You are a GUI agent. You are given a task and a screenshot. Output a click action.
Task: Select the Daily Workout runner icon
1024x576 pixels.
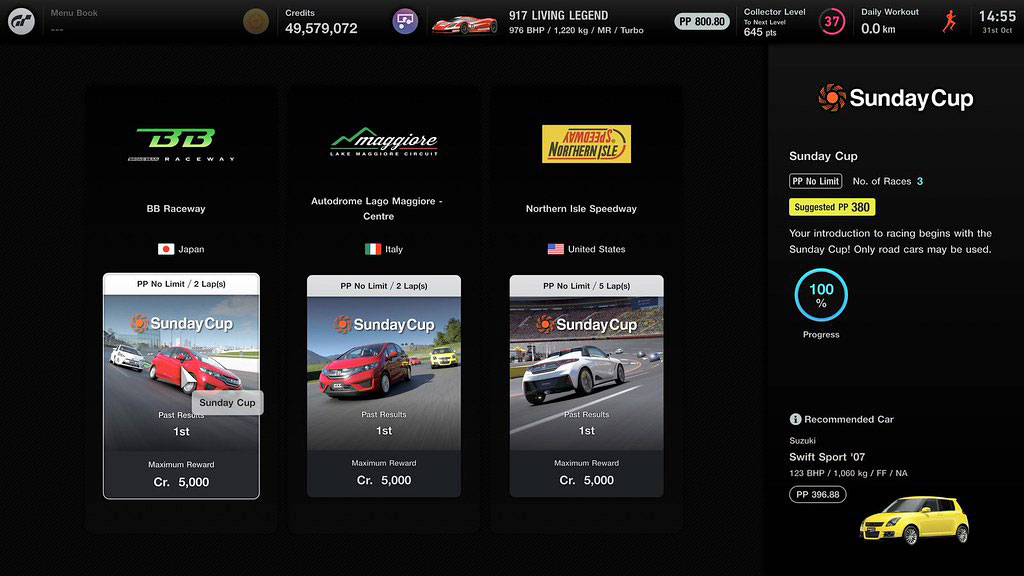coord(949,21)
